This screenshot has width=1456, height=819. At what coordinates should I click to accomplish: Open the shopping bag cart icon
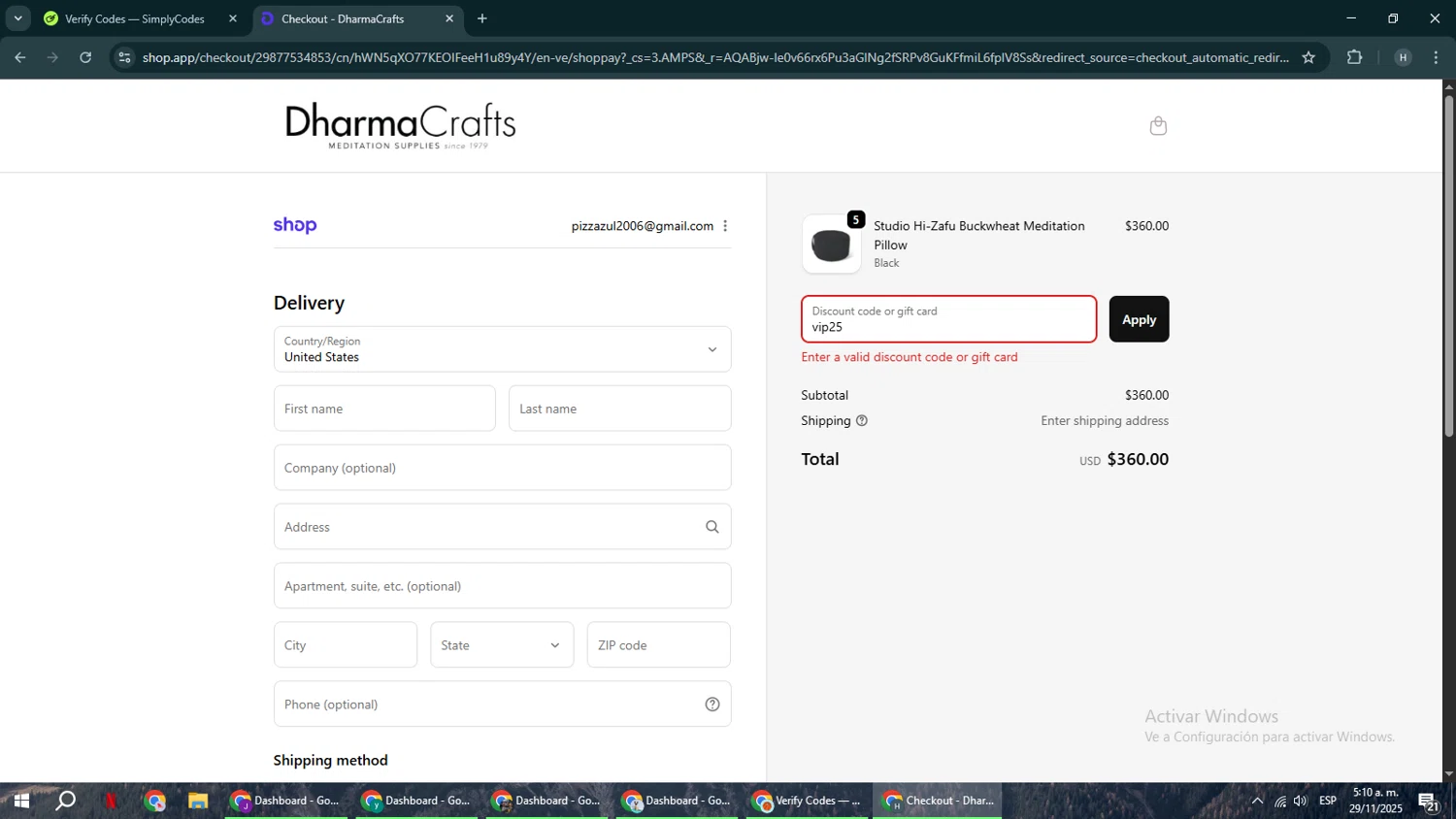1158,126
